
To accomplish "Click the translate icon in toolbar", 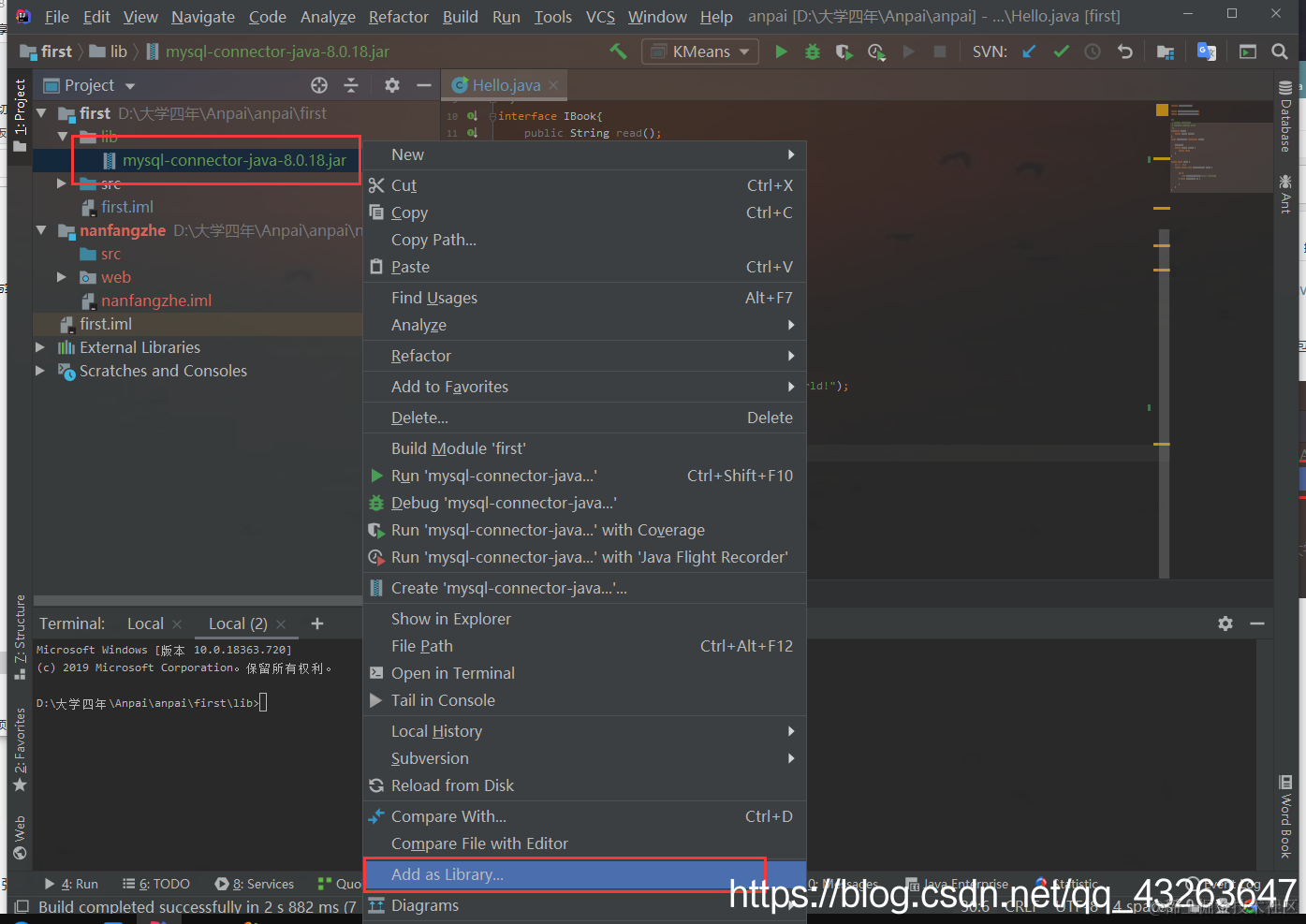I will 1207,51.
